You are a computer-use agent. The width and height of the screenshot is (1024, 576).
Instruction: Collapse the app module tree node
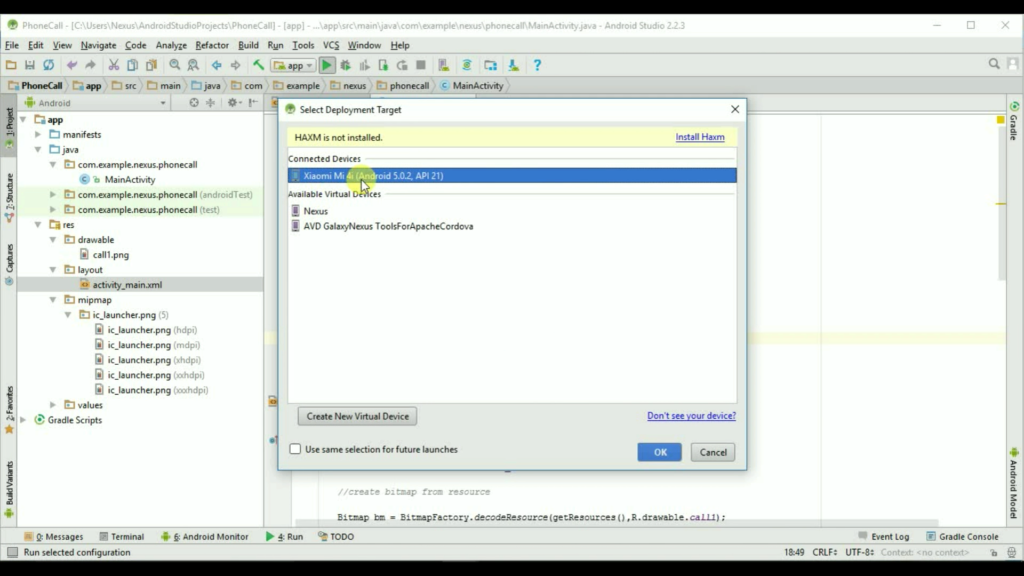(x=24, y=120)
